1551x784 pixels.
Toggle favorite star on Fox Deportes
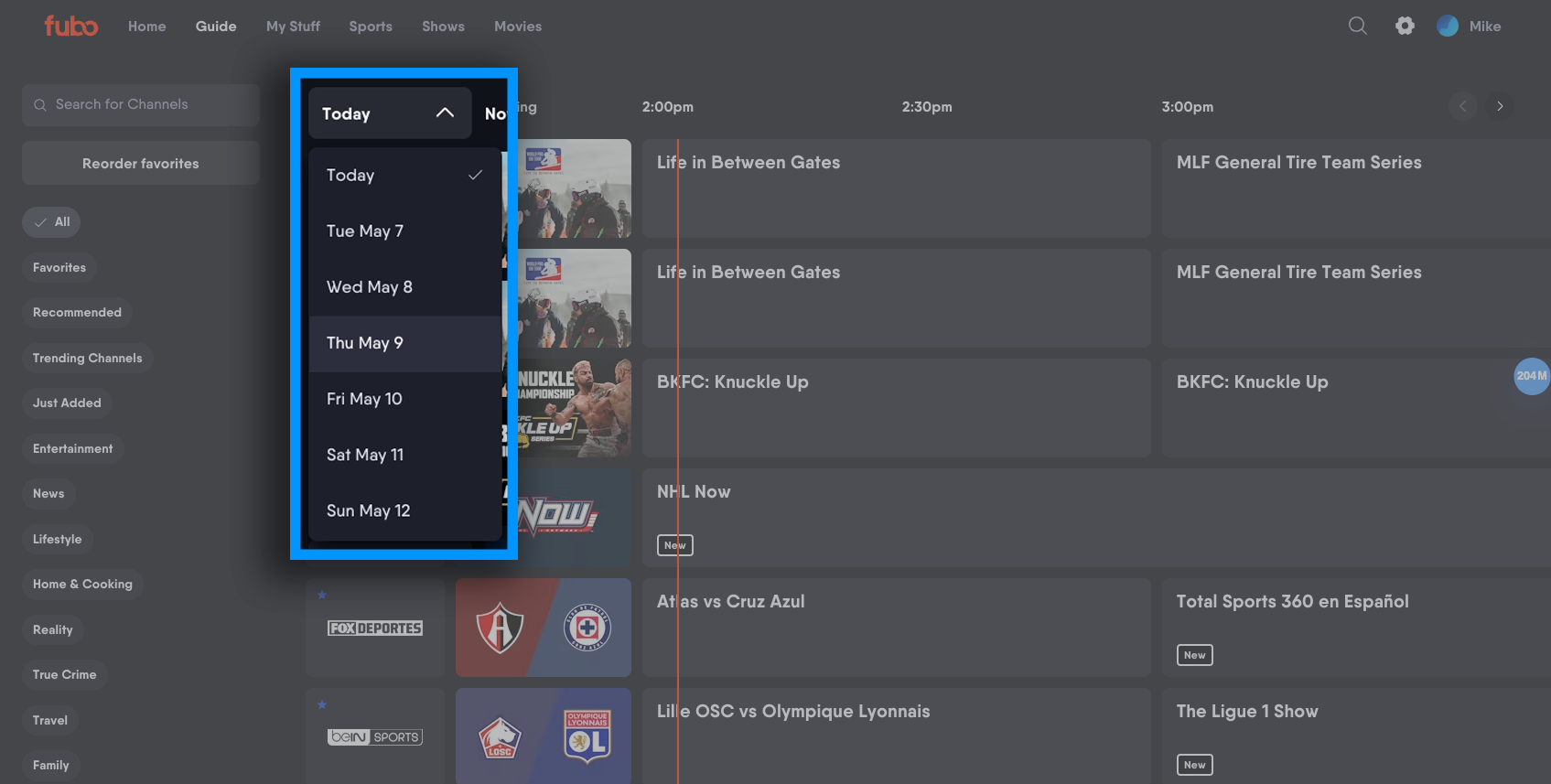322,596
